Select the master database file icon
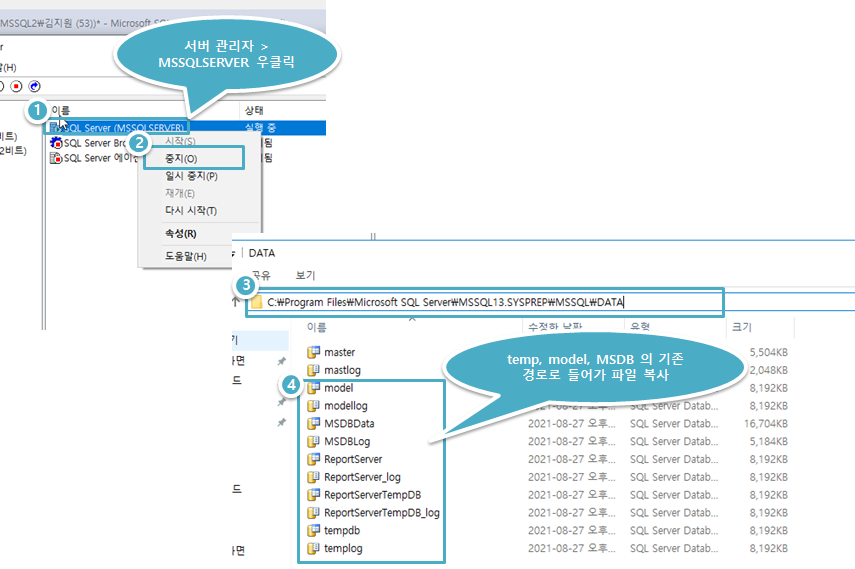 coord(314,352)
